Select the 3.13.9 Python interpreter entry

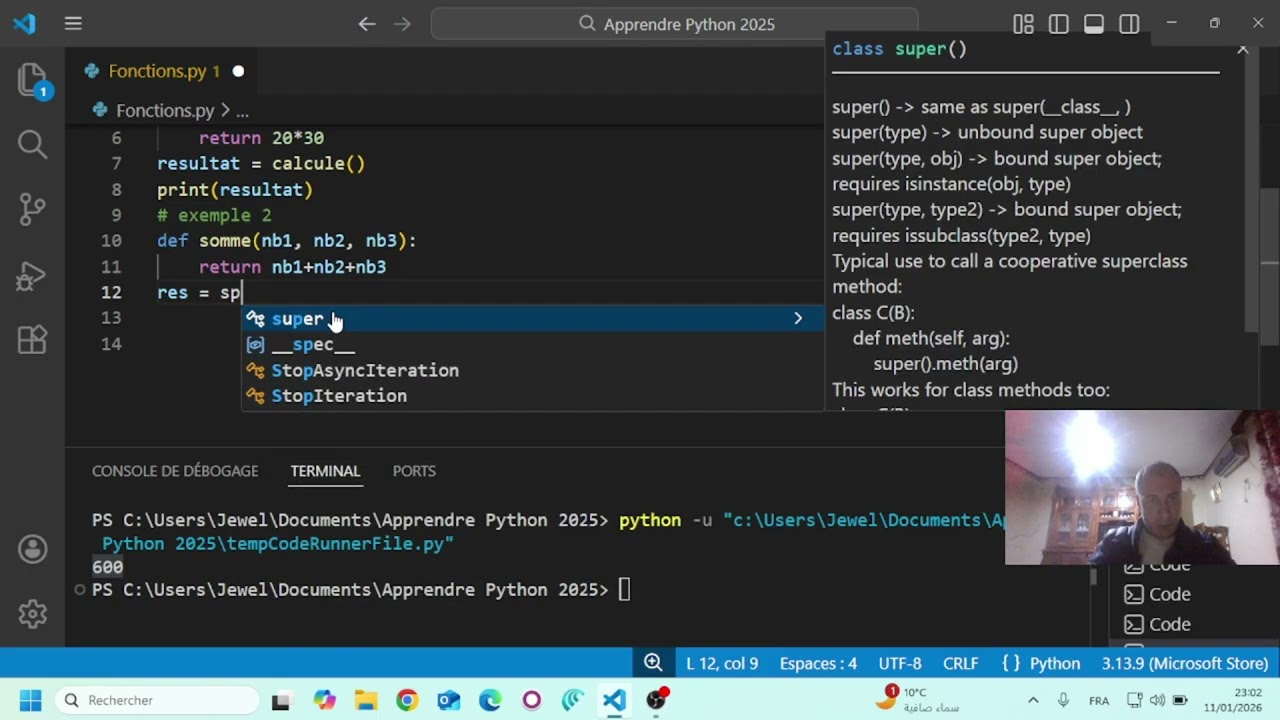1185,663
